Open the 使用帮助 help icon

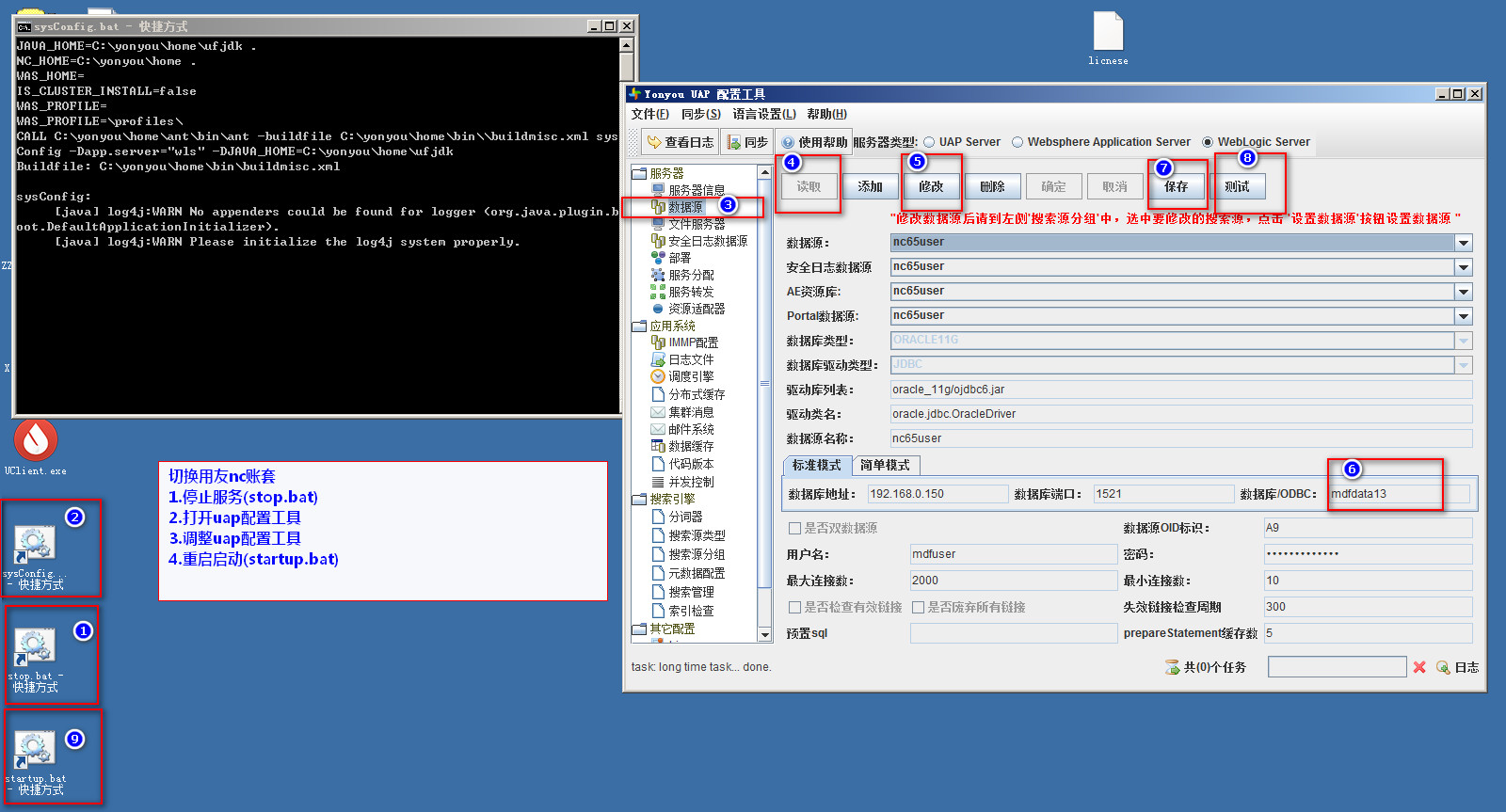788,142
